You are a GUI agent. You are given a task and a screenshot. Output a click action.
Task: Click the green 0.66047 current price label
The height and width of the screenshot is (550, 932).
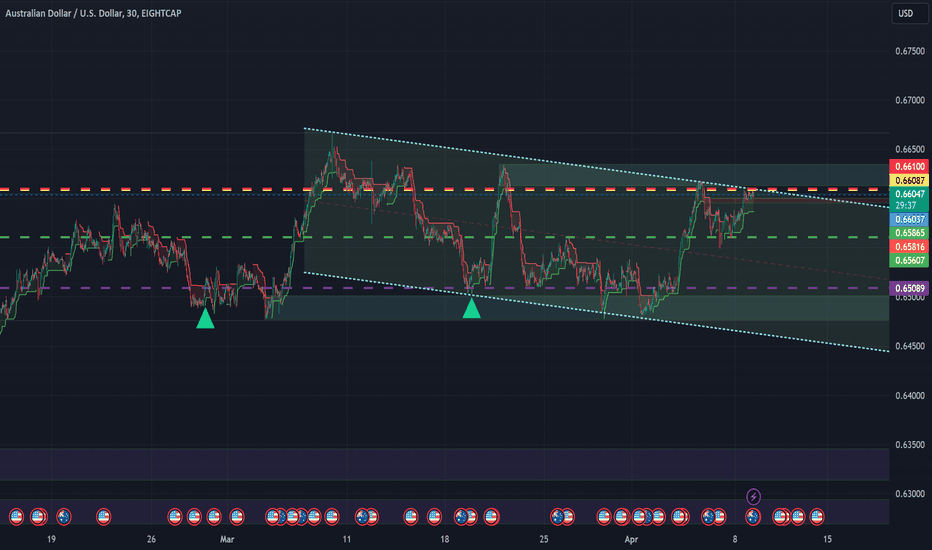pos(909,194)
